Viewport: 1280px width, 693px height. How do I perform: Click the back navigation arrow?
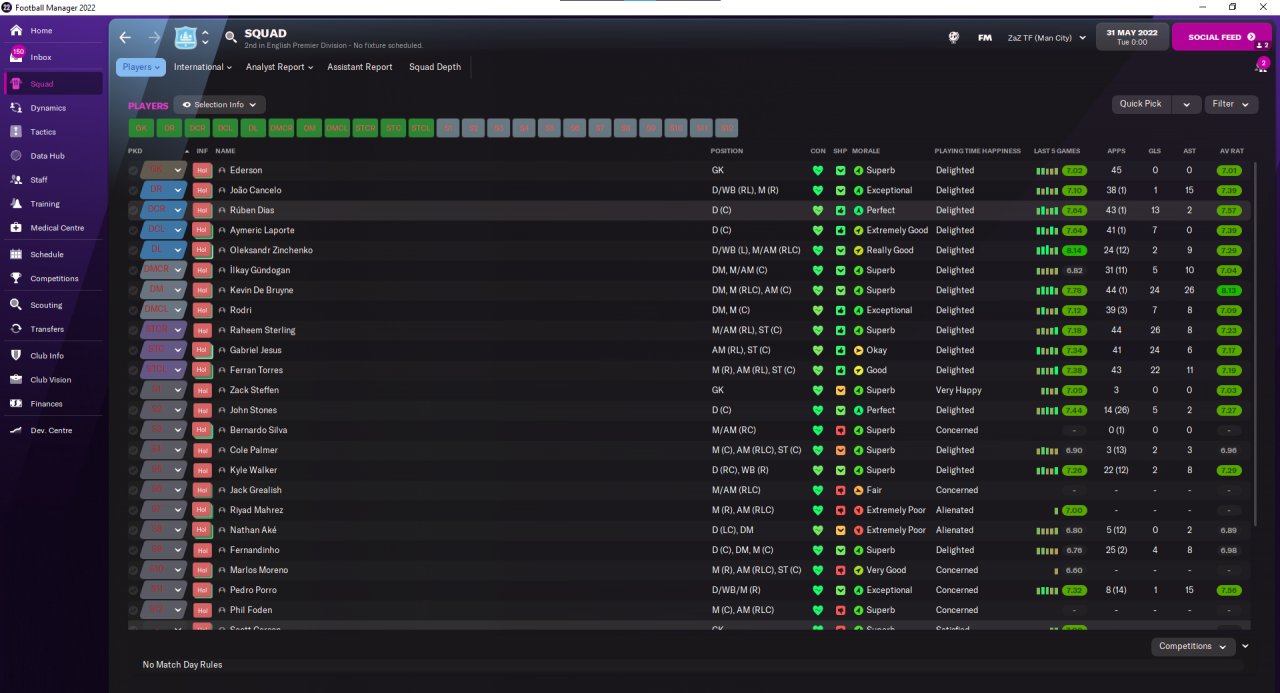coord(125,38)
